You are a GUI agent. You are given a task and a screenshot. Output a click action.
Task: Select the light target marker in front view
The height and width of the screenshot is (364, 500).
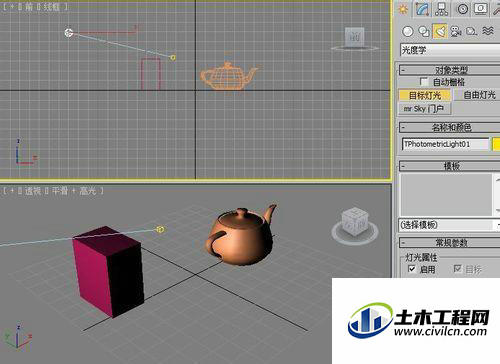173,58
